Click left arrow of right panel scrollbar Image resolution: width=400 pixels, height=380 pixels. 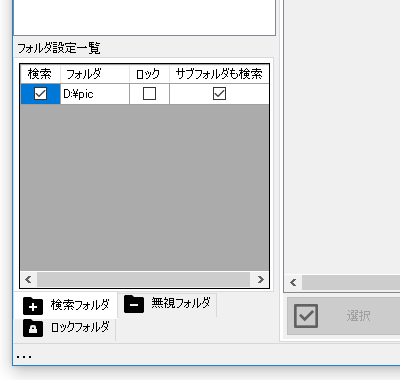(293, 283)
